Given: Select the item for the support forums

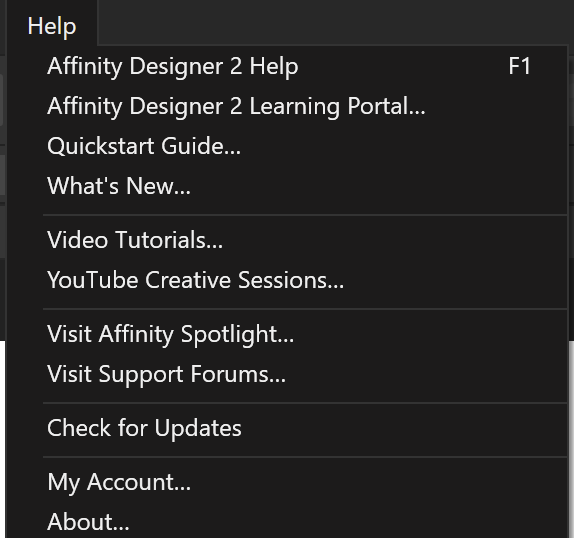Looking at the screenshot, I should [287, 374].
